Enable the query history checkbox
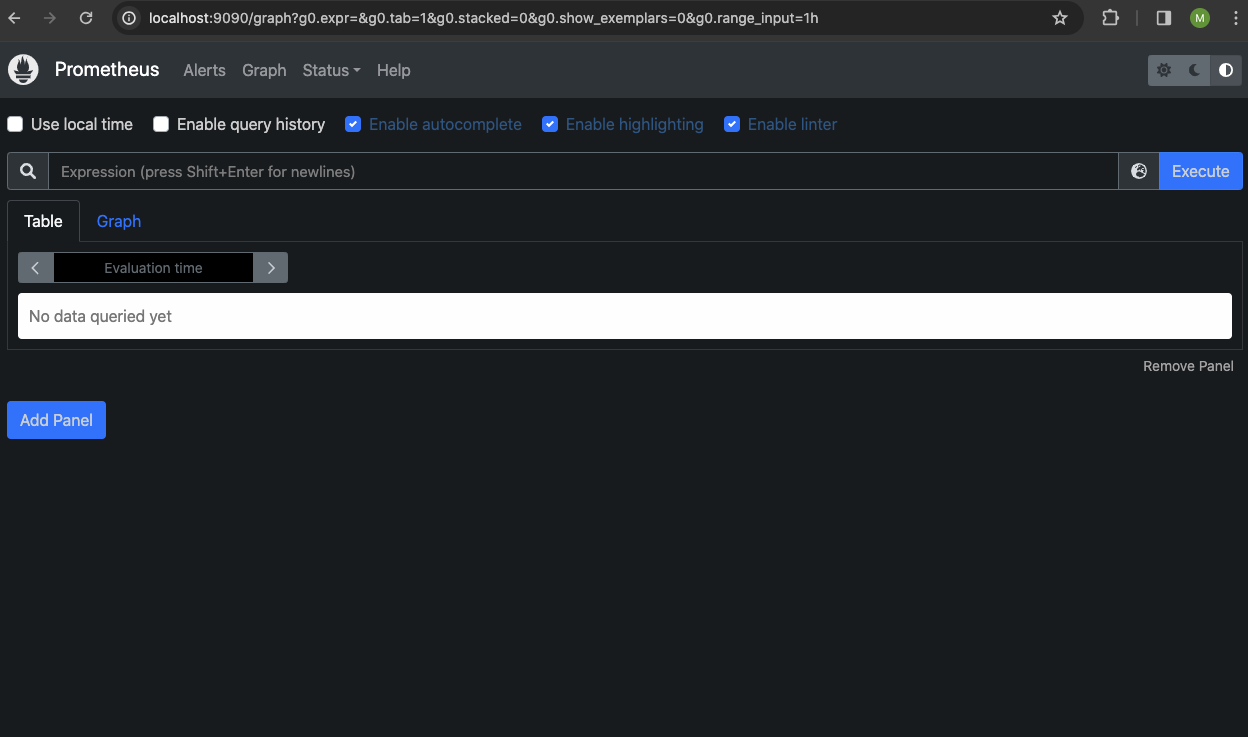The image size is (1248, 737). [161, 124]
